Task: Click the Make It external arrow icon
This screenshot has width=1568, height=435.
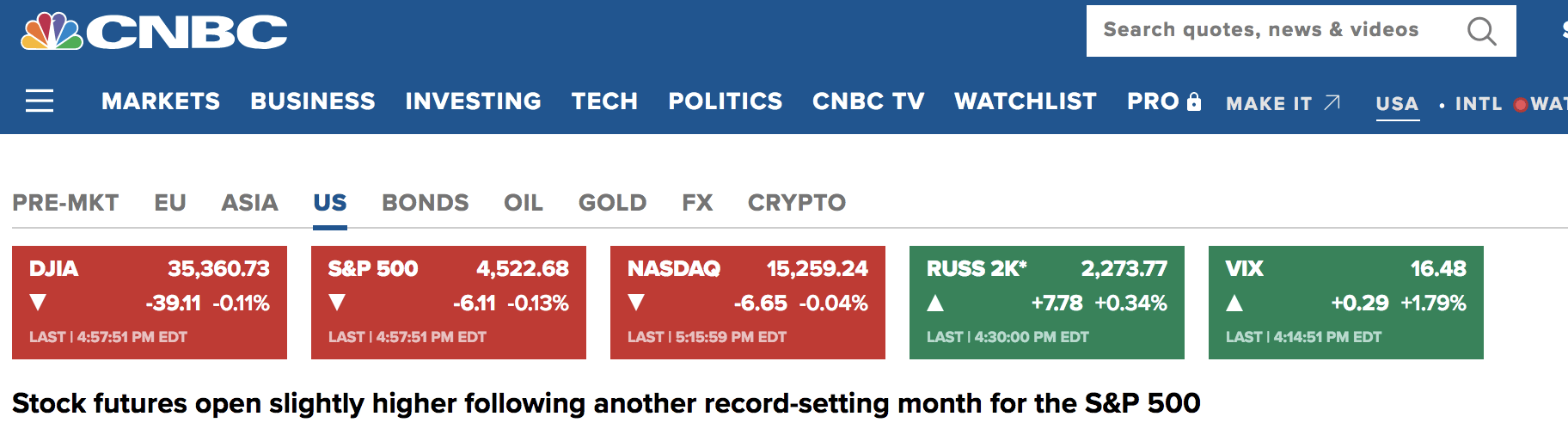Action: [1332, 102]
